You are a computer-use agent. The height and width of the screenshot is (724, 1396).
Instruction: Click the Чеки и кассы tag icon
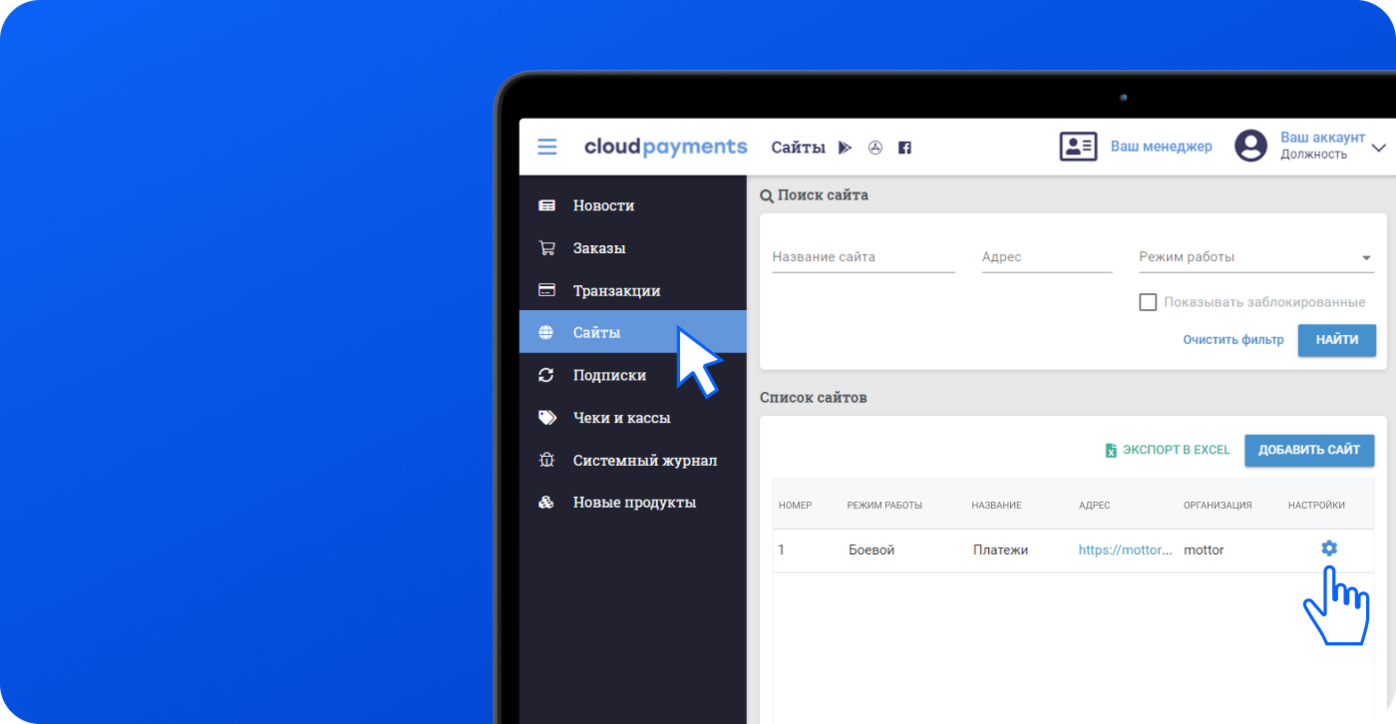pos(546,418)
